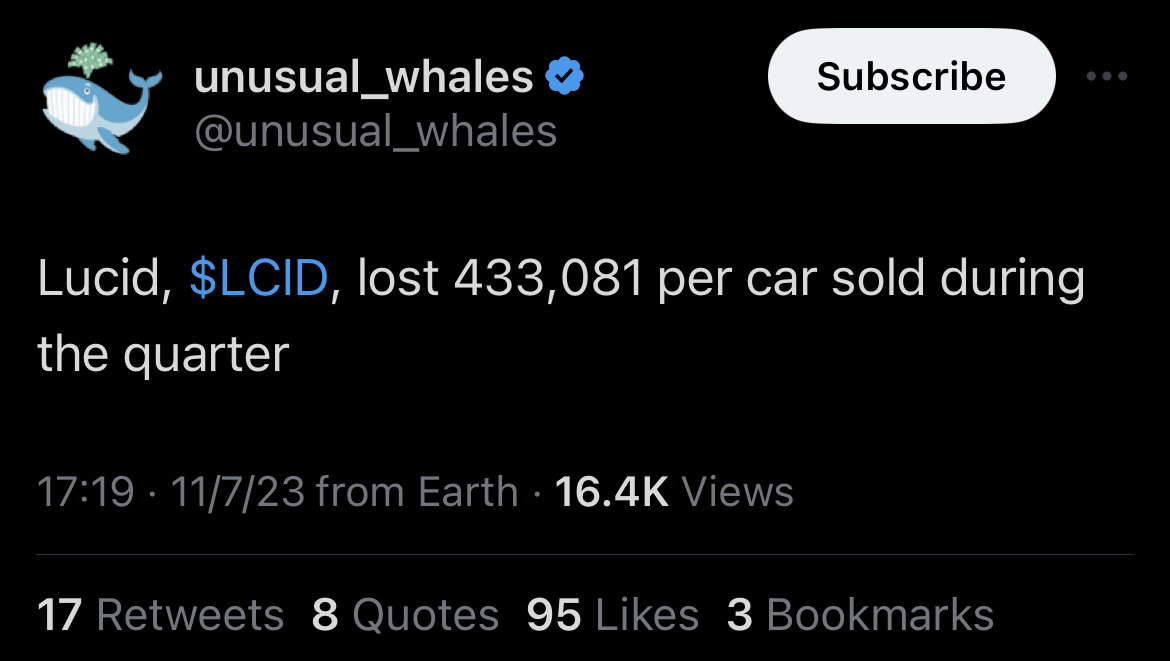Click the 3 Bookmarks count
The width and height of the screenshot is (1170, 661).
[x=860, y=615]
